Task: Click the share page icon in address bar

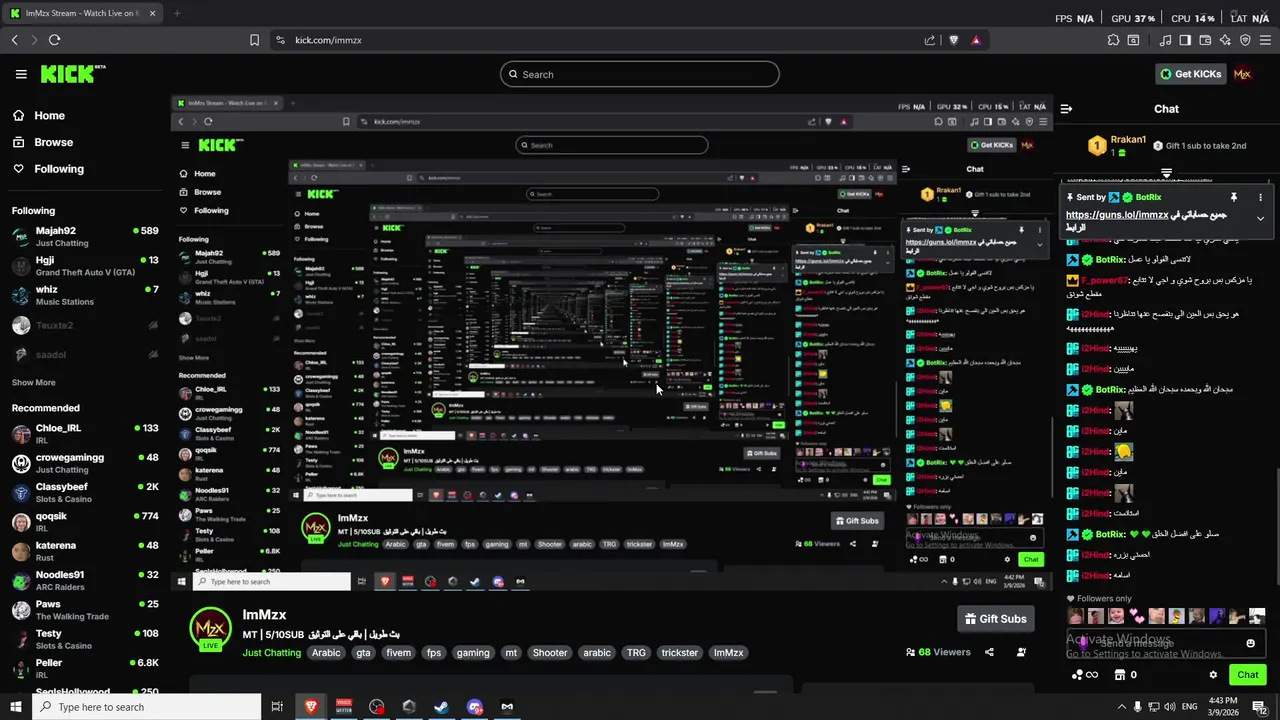Action: [x=930, y=40]
